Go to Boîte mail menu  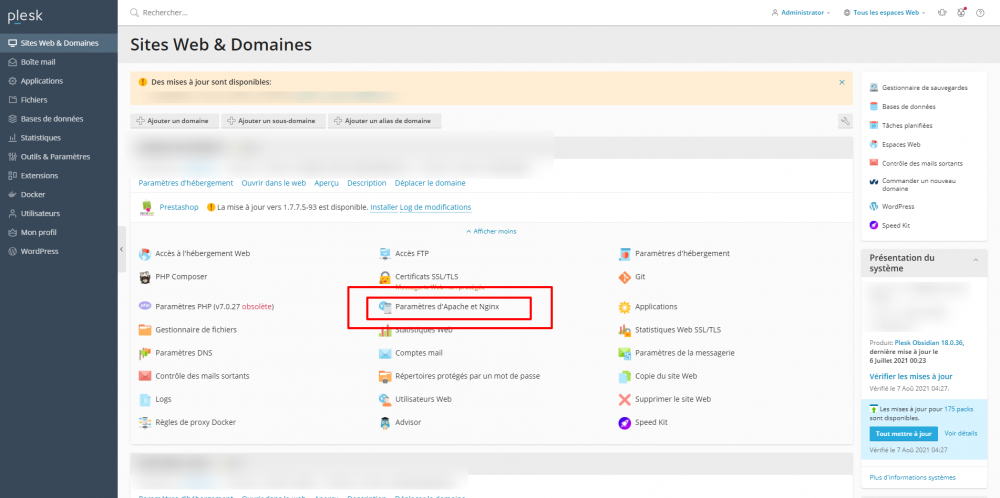[59, 62]
